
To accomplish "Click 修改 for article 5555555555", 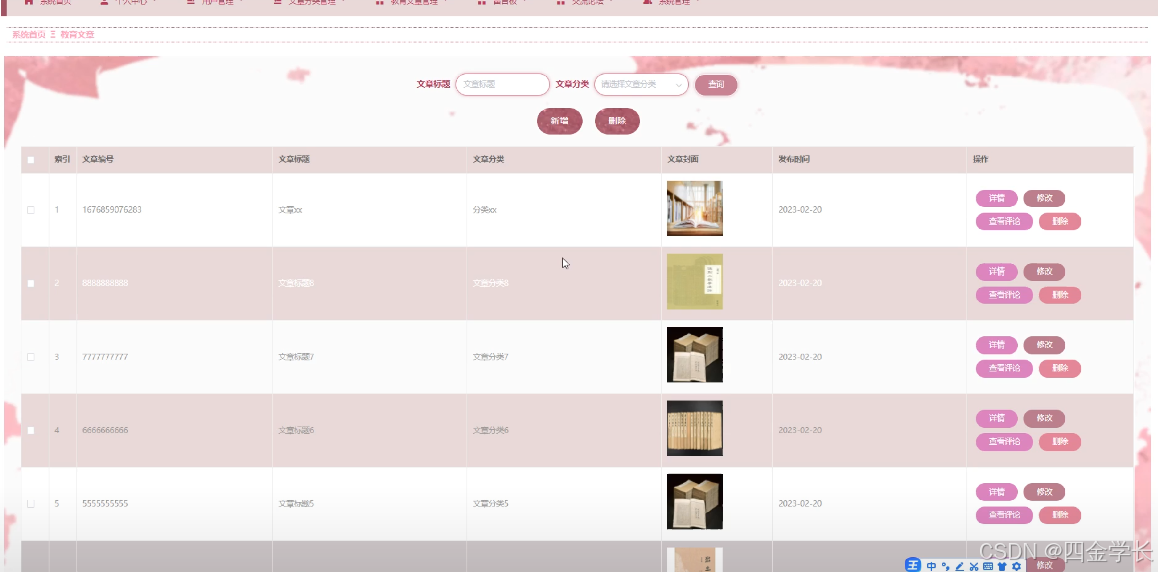I will [x=1044, y=492].
